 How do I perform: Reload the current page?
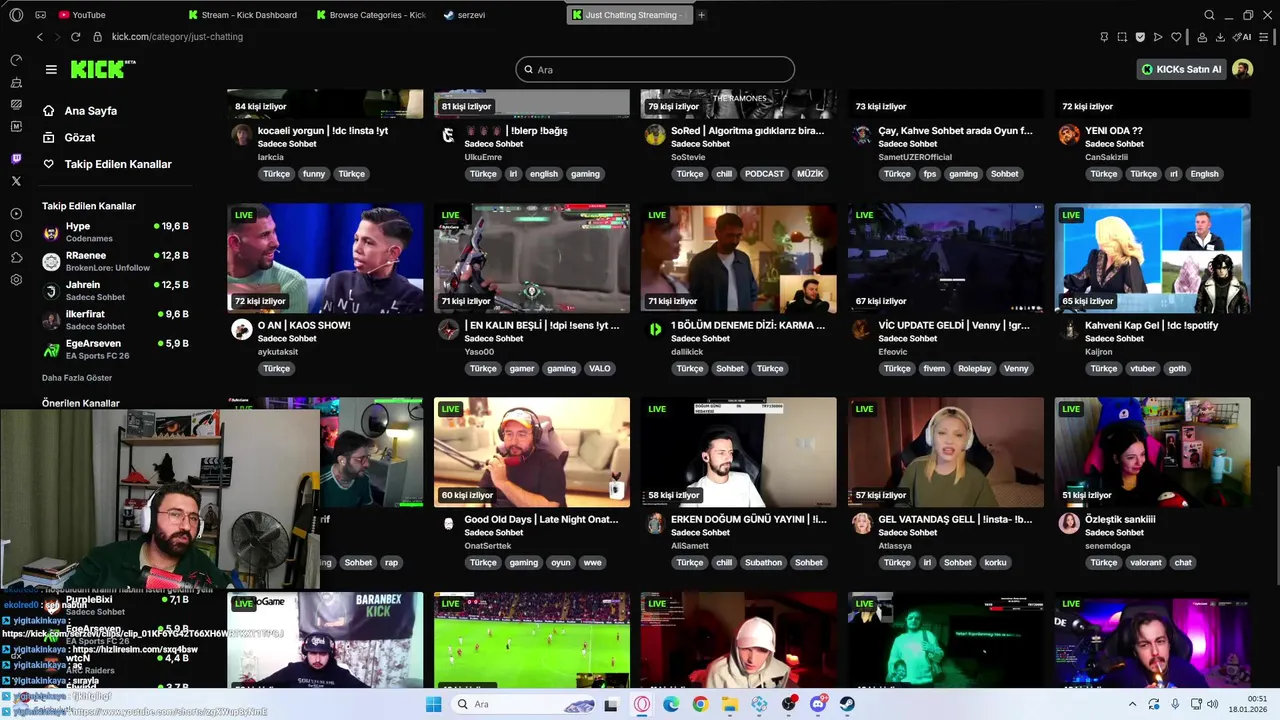76,37
